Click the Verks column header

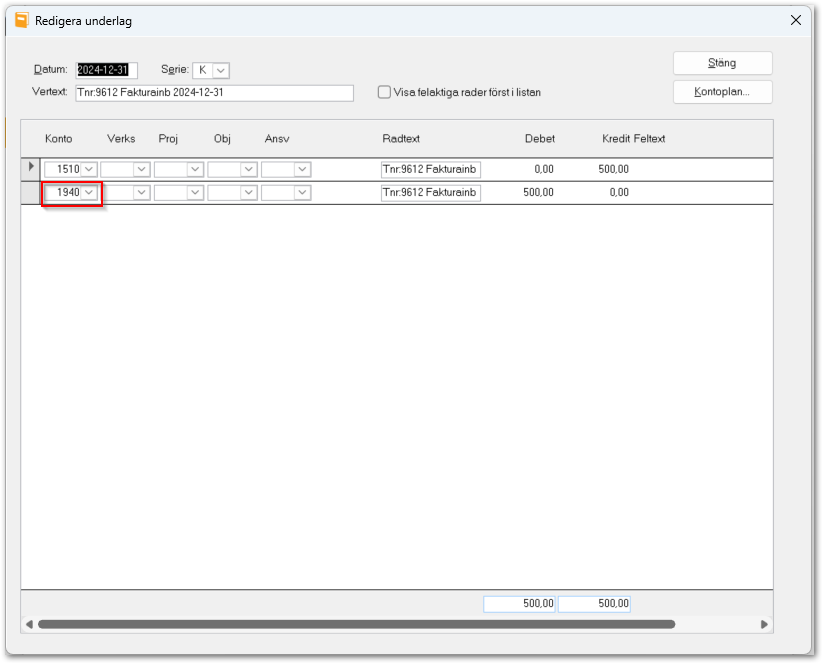coord(121,139)
